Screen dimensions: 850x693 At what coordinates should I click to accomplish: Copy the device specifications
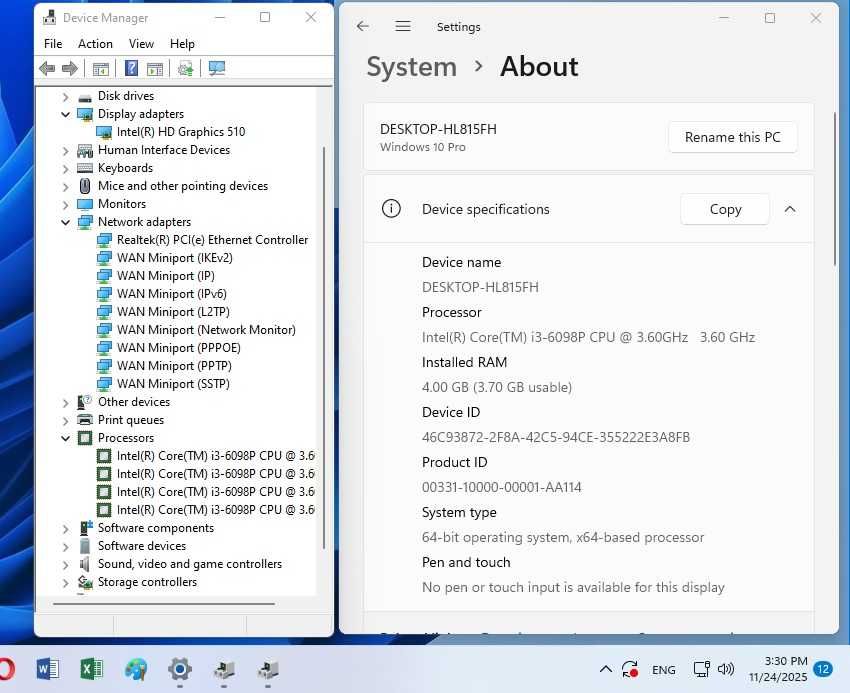pyautogui.click(x=725, y=209)
